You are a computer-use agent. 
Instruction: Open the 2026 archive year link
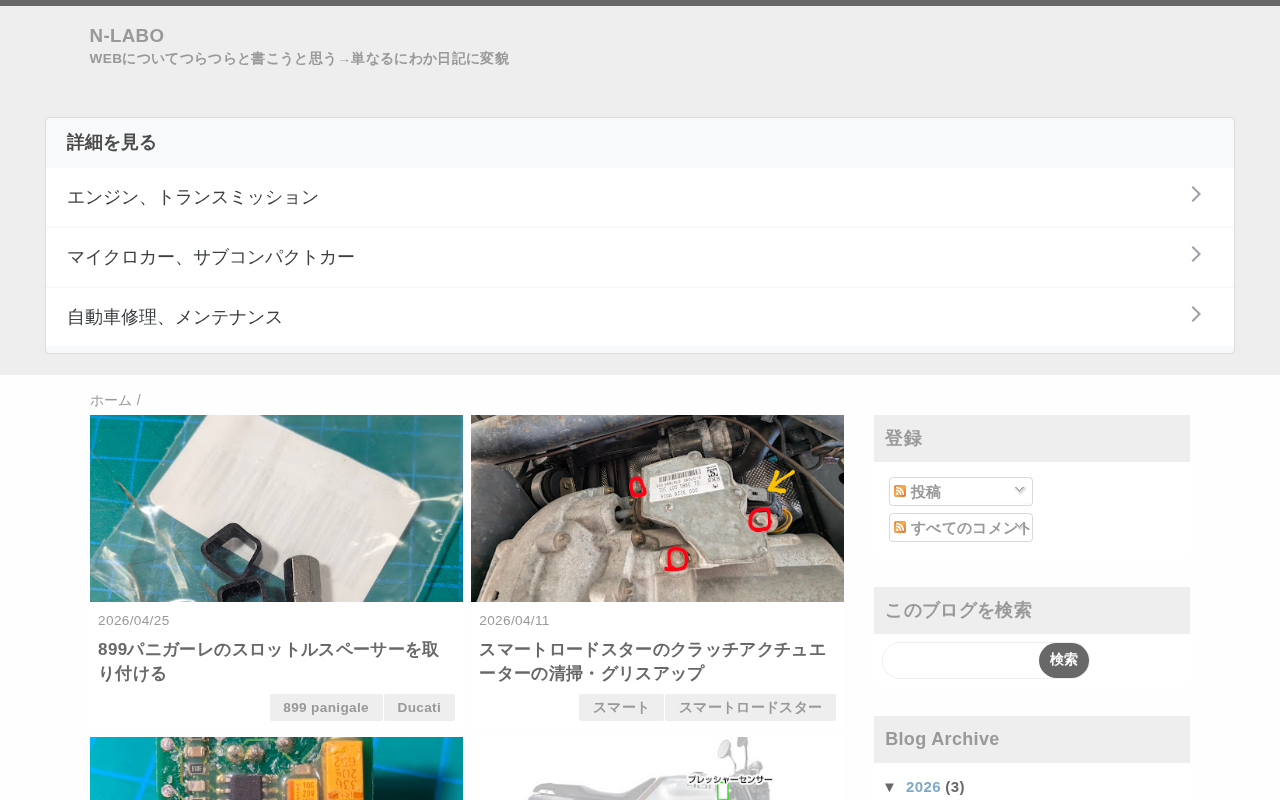[x=923, y=787]
